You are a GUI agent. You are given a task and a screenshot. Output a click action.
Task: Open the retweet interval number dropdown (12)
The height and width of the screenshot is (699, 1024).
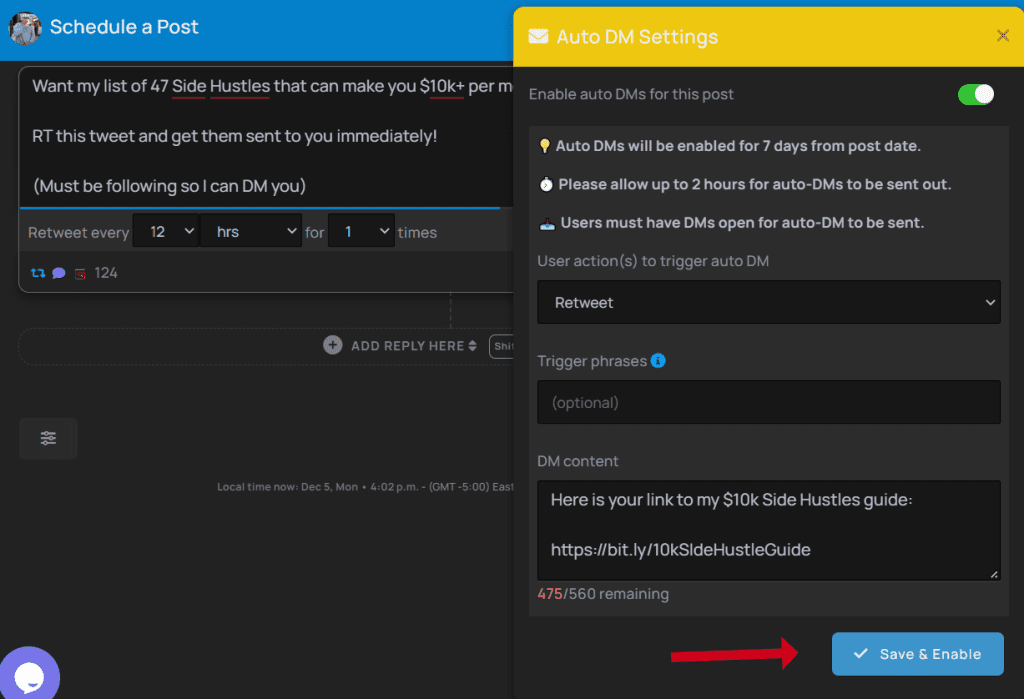[166, 232]
